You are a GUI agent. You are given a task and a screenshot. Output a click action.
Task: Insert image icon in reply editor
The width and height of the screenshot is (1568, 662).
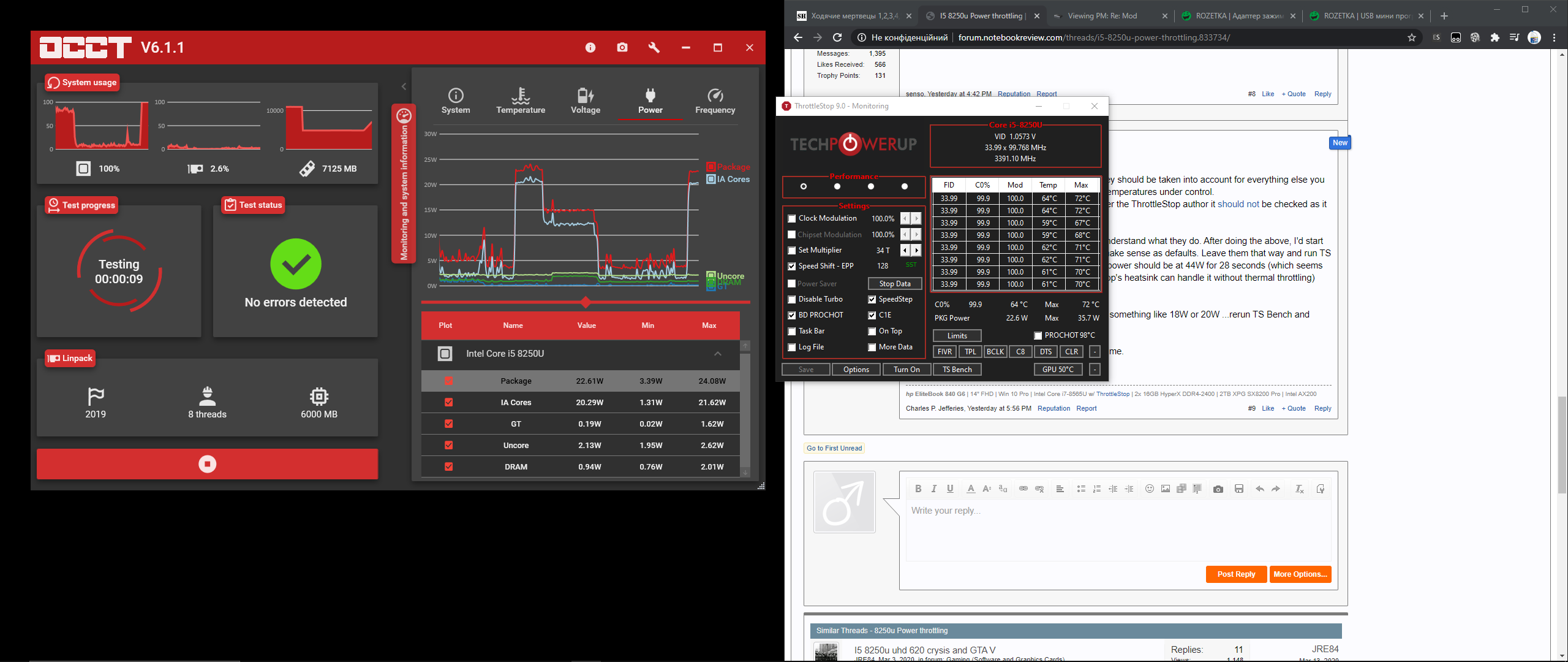1166,489
